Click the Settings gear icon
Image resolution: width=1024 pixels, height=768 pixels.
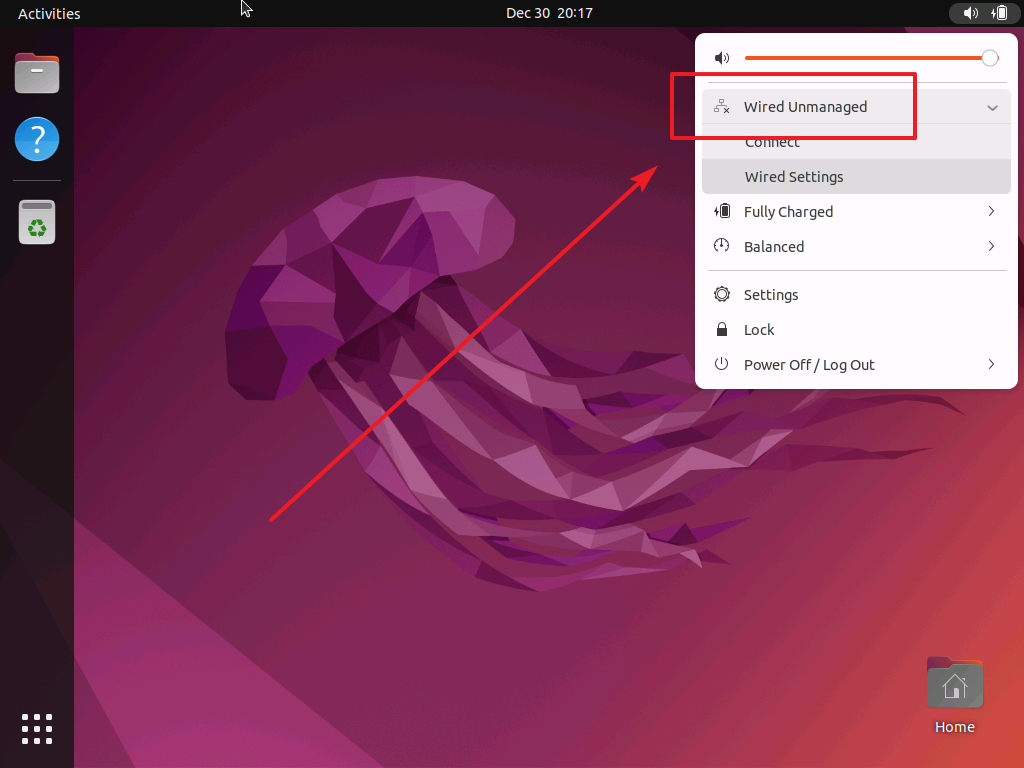722,294
